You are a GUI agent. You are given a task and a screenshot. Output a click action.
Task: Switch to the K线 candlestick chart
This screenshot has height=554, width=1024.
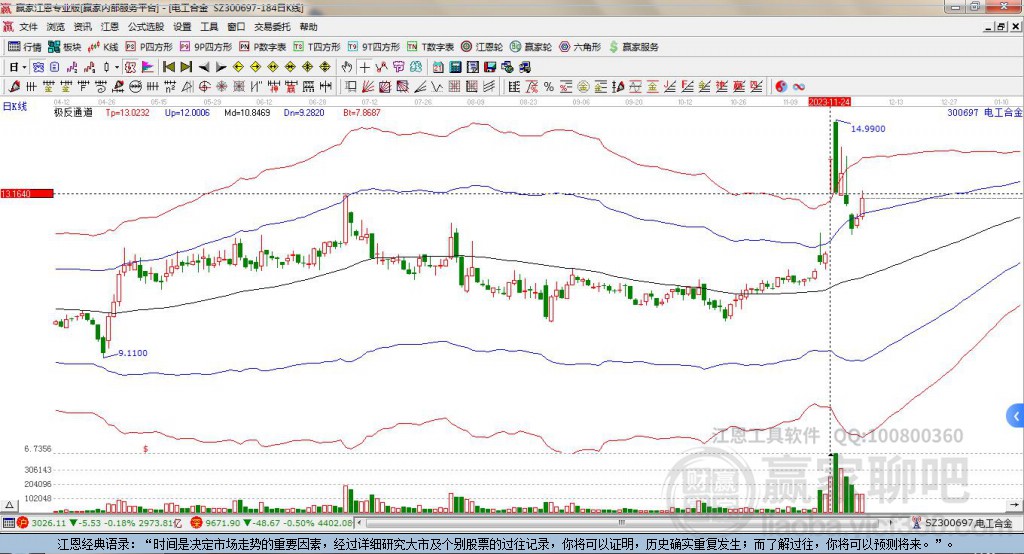[104, 47]
